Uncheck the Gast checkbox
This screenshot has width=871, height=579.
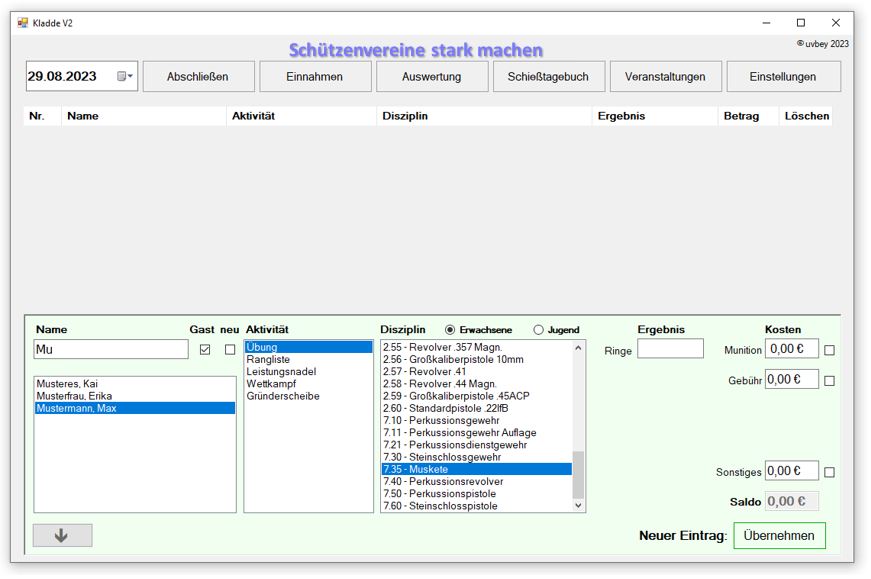point(205,350)
